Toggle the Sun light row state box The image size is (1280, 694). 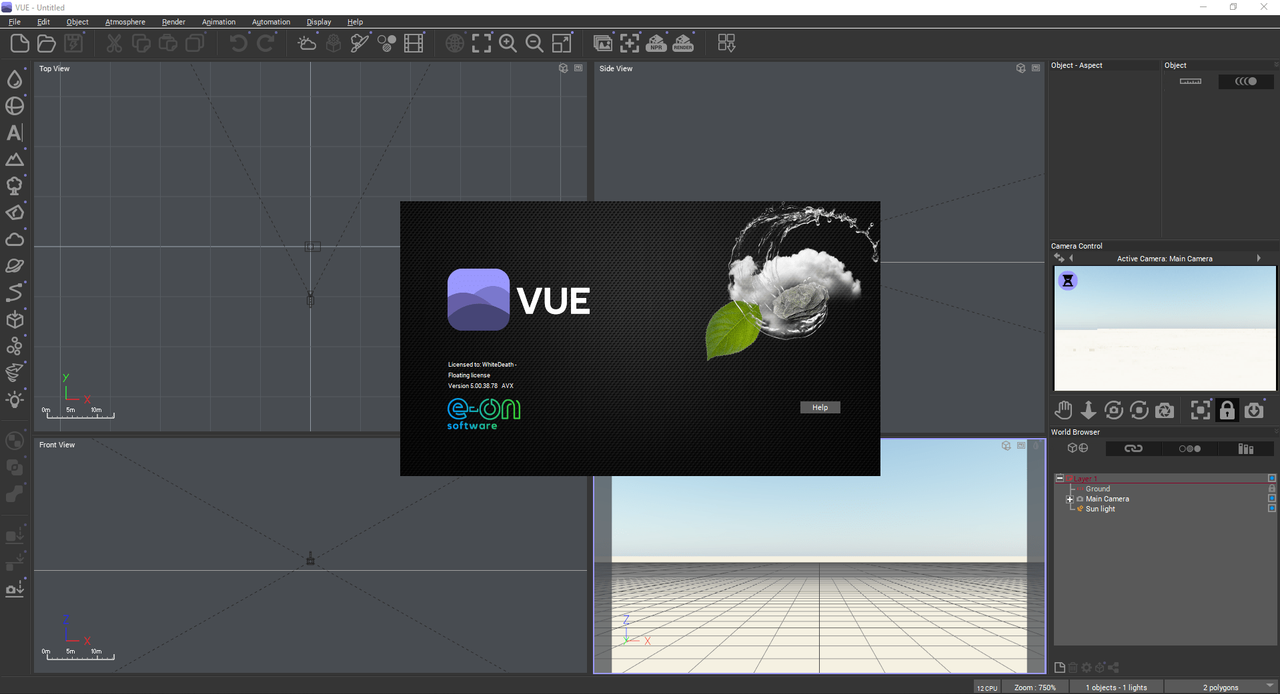[x=1272, y=508]
